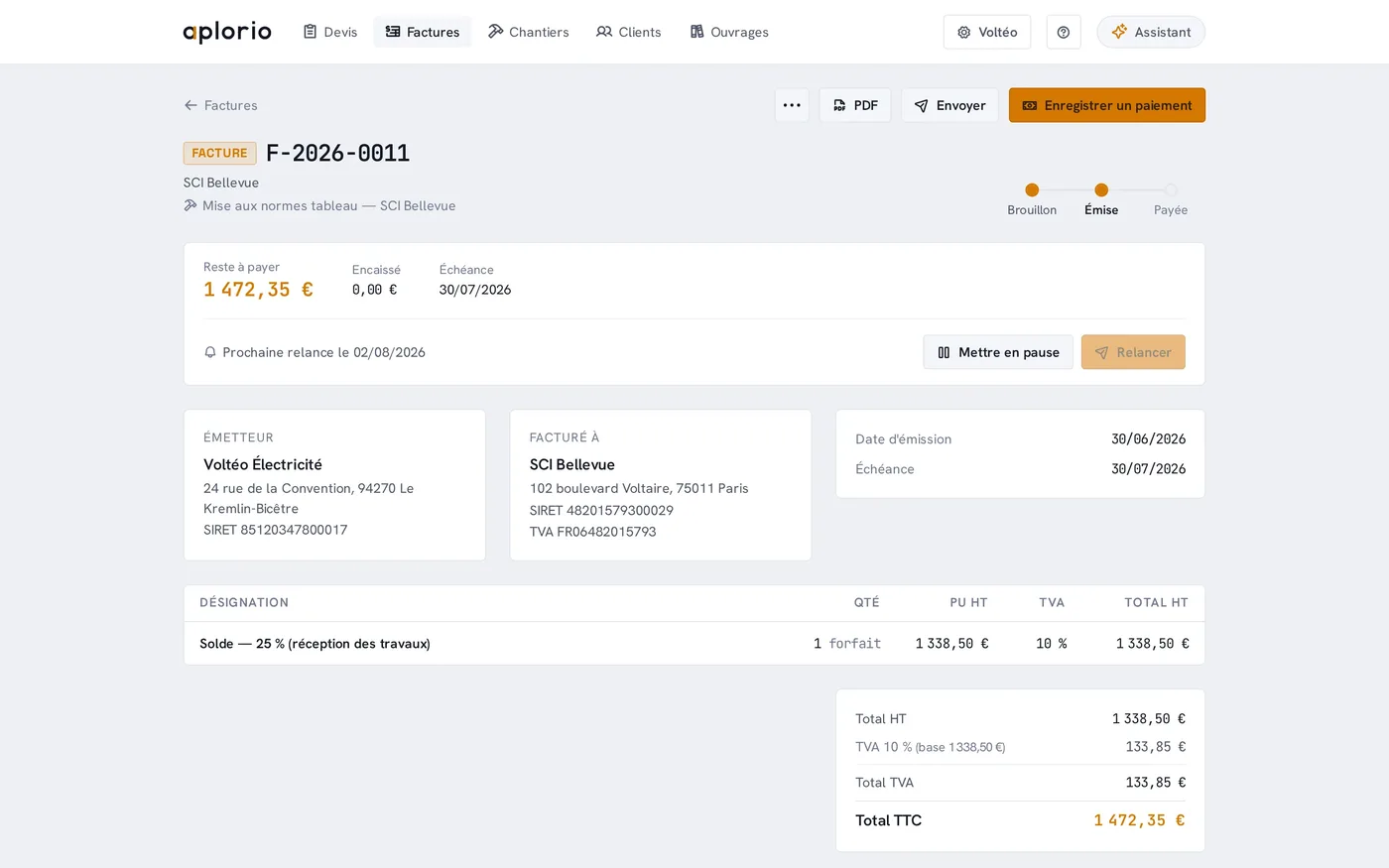The height and width of the screenshot is (868, 1389).
Task: Open the Voltéo company settings
Action: click(x=987, y=32)
